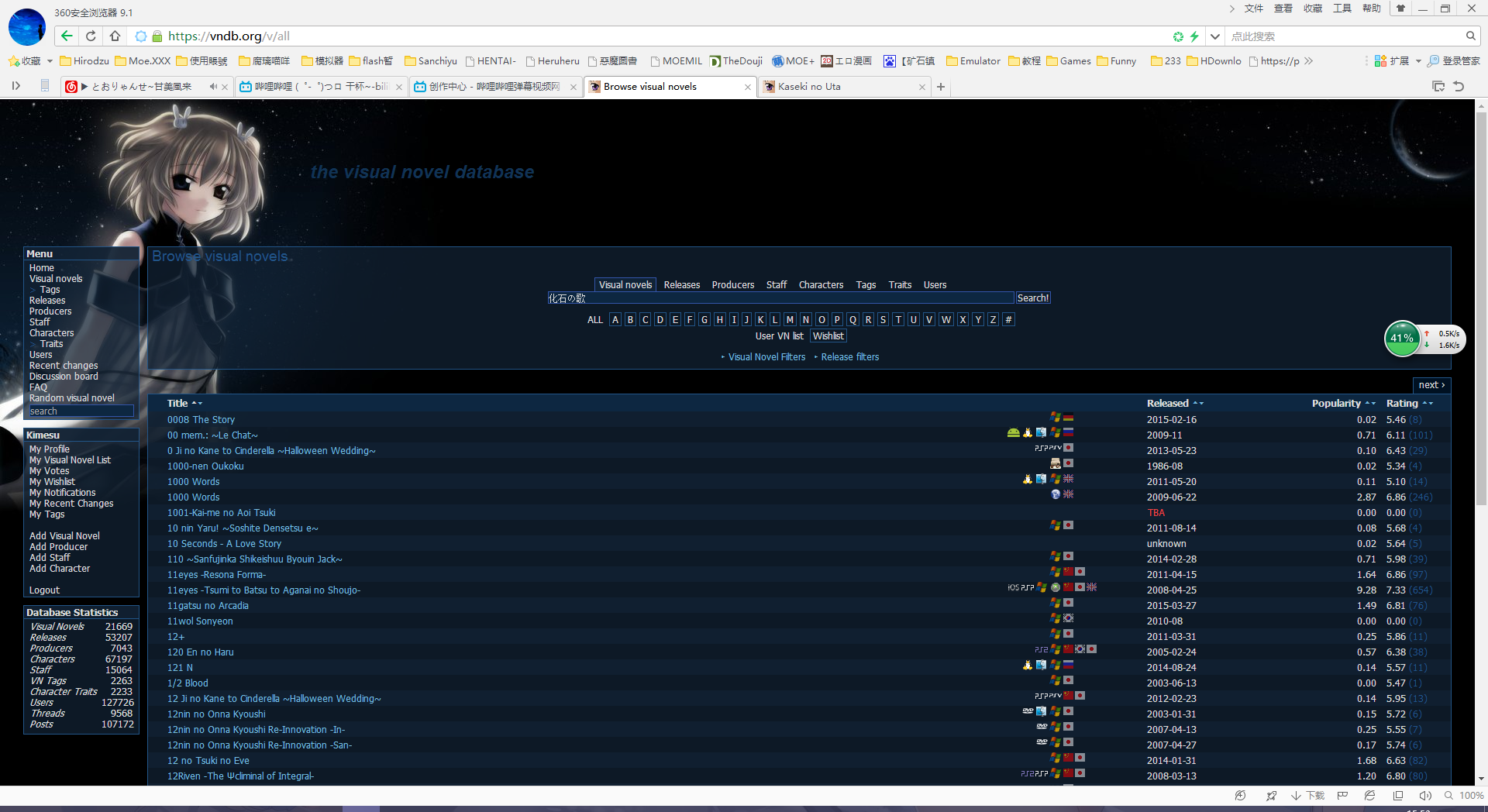Focus the visual novel search field
This screenshot has height=812, width=1488.
pyautogui.click(x=780, y=298)
